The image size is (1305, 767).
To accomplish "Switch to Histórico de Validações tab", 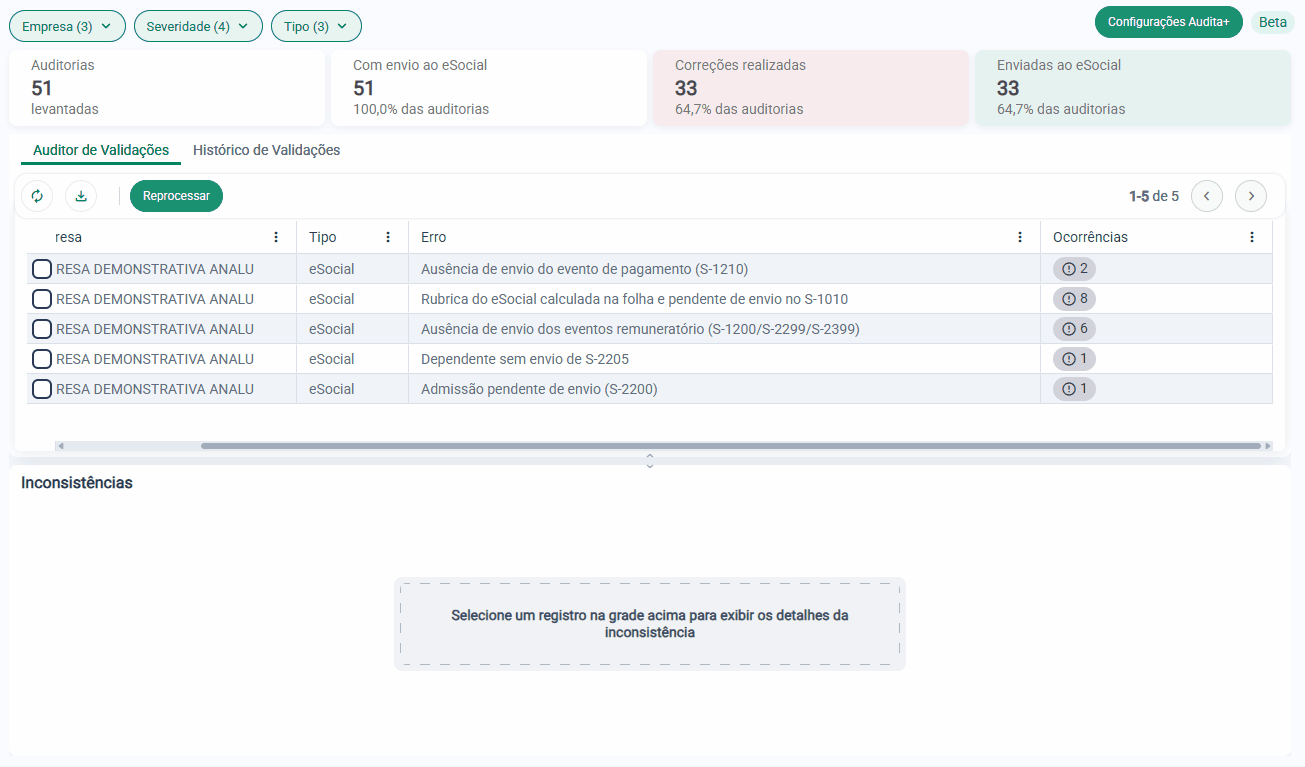I will point(266,150).
